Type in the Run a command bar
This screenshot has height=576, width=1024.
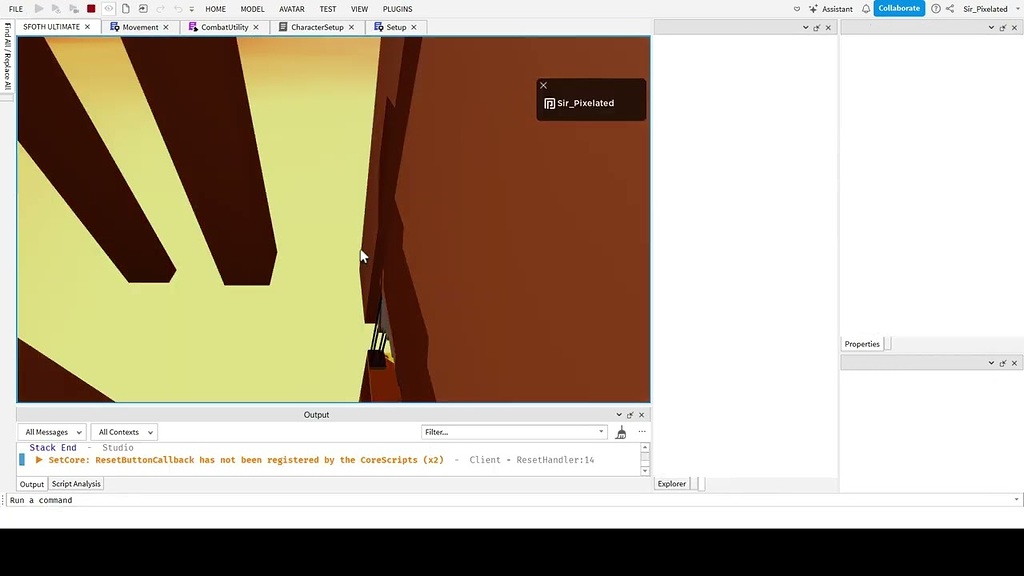pyautogui.click(x=200, y=499)
